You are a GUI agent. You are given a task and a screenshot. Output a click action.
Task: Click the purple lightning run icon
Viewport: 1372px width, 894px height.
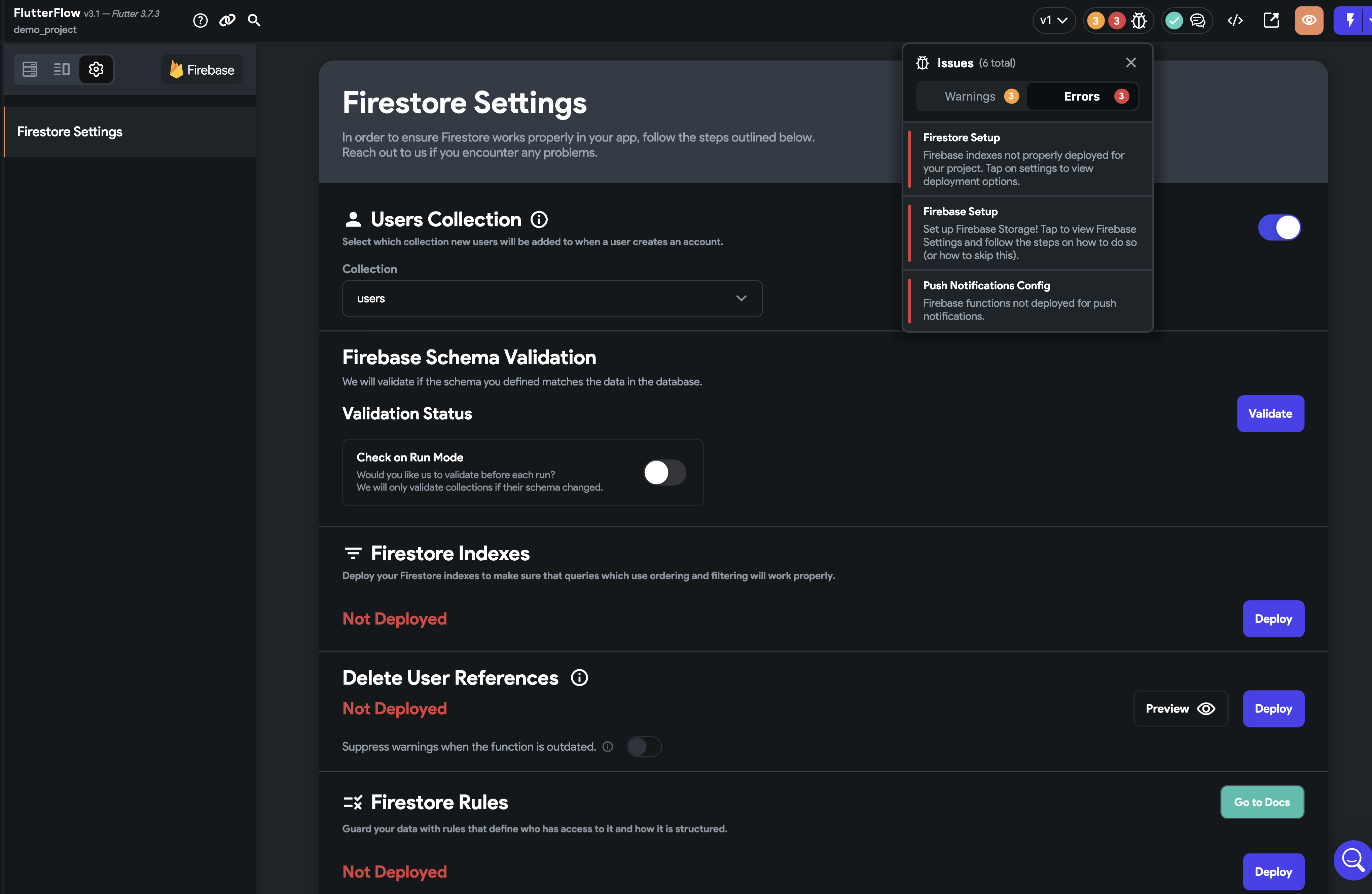[x=1349, y=20]
